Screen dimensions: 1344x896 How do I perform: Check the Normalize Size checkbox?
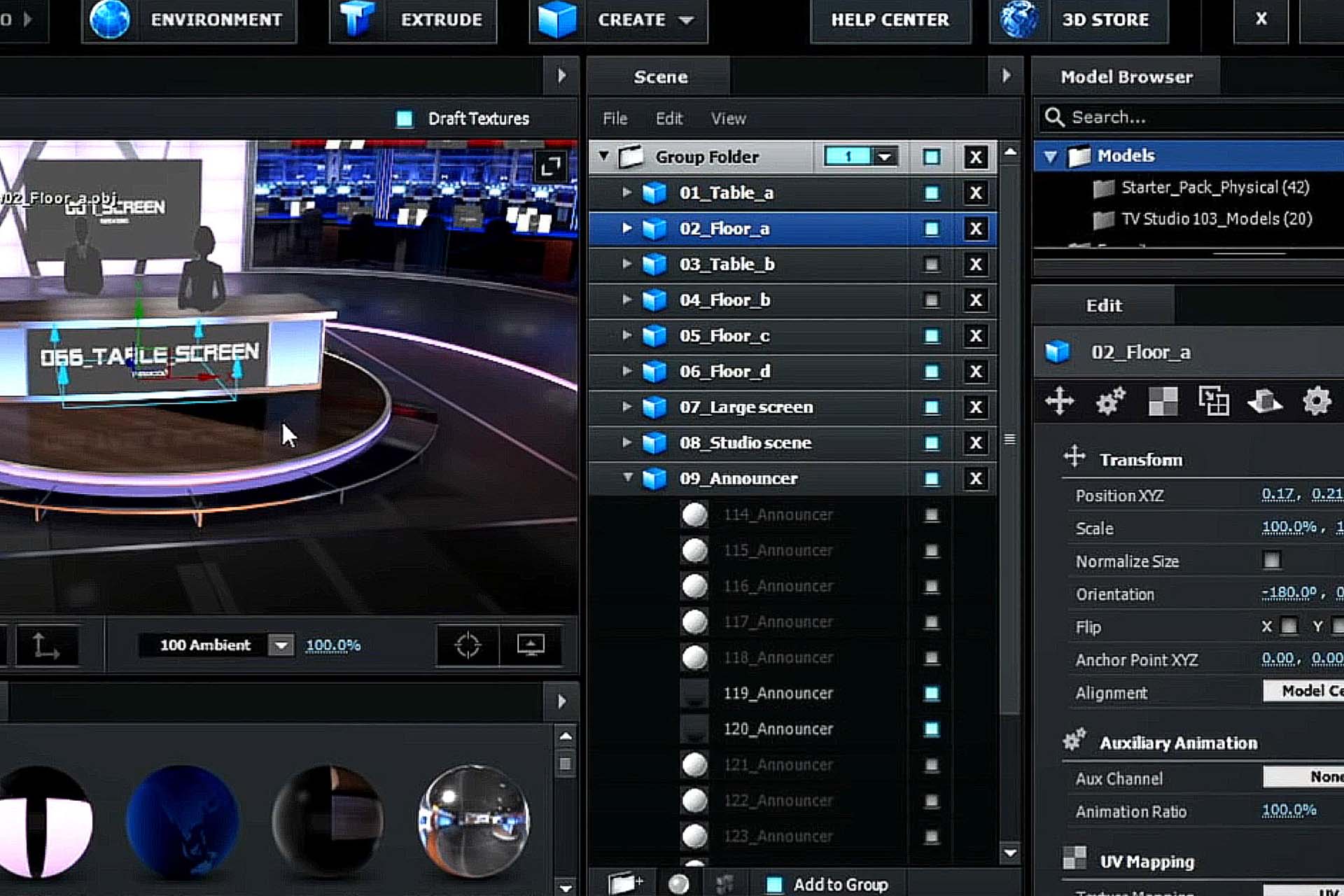point(1271,561)
